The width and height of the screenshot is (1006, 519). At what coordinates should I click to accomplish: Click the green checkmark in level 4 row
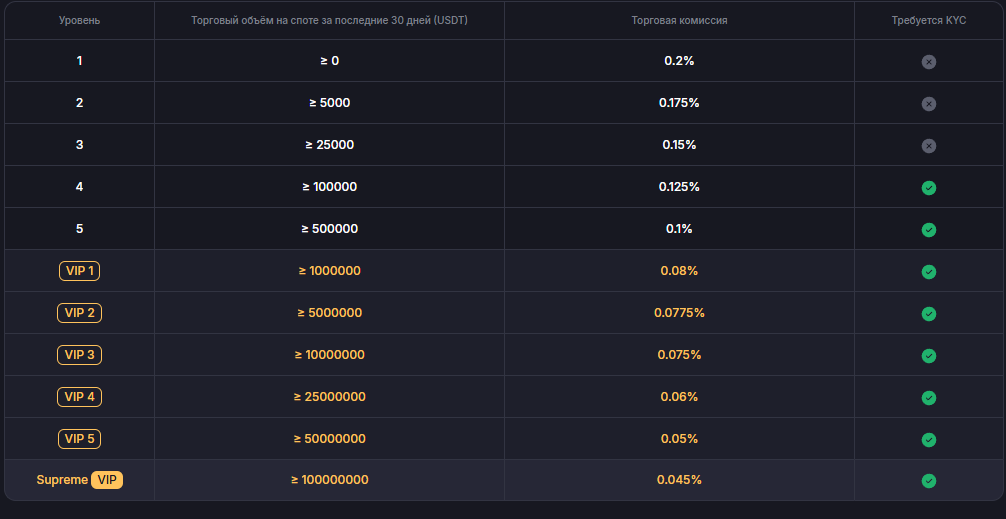[928, 188]
